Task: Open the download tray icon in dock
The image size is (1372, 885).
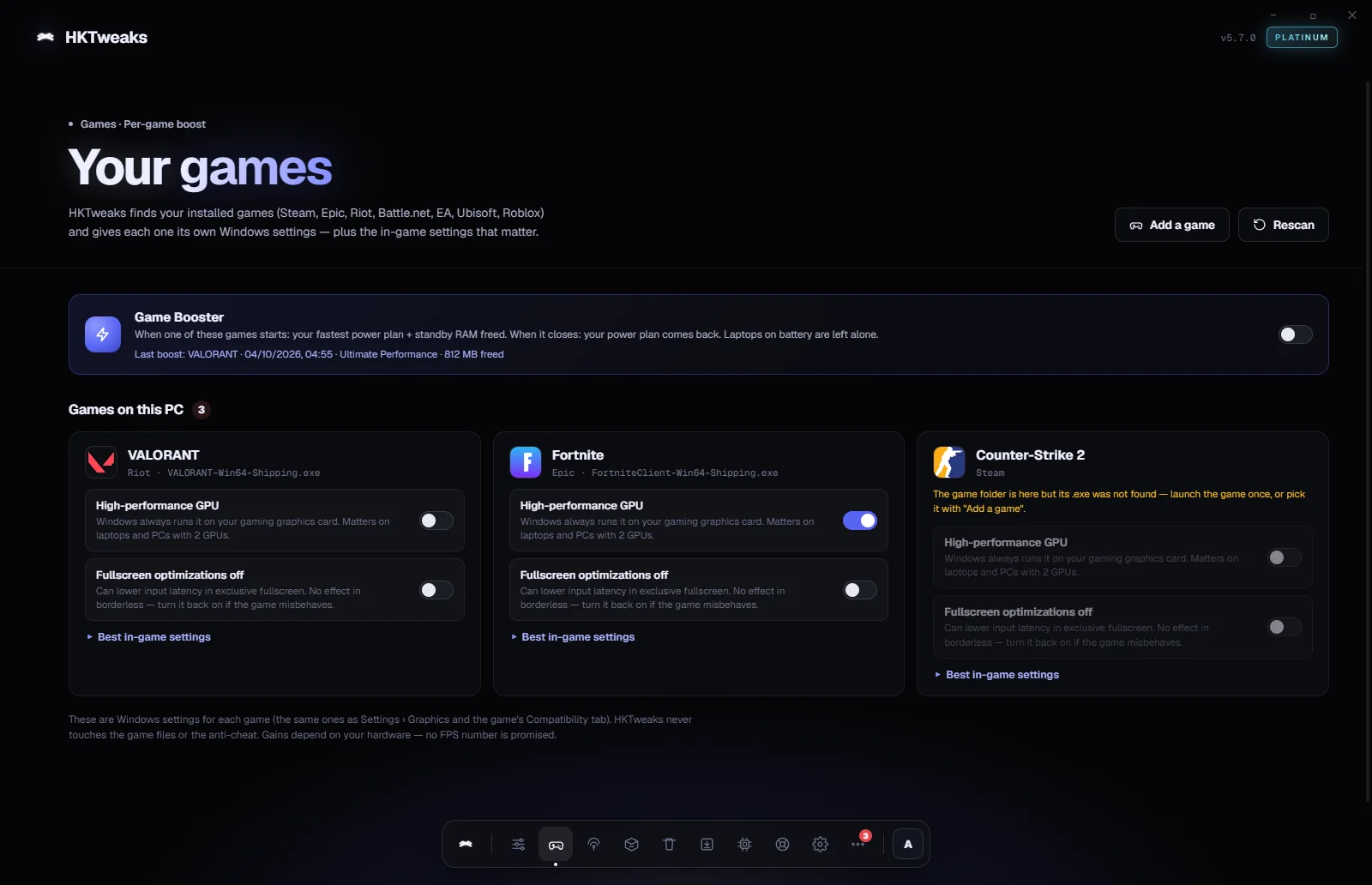Action: coord(707,844)
